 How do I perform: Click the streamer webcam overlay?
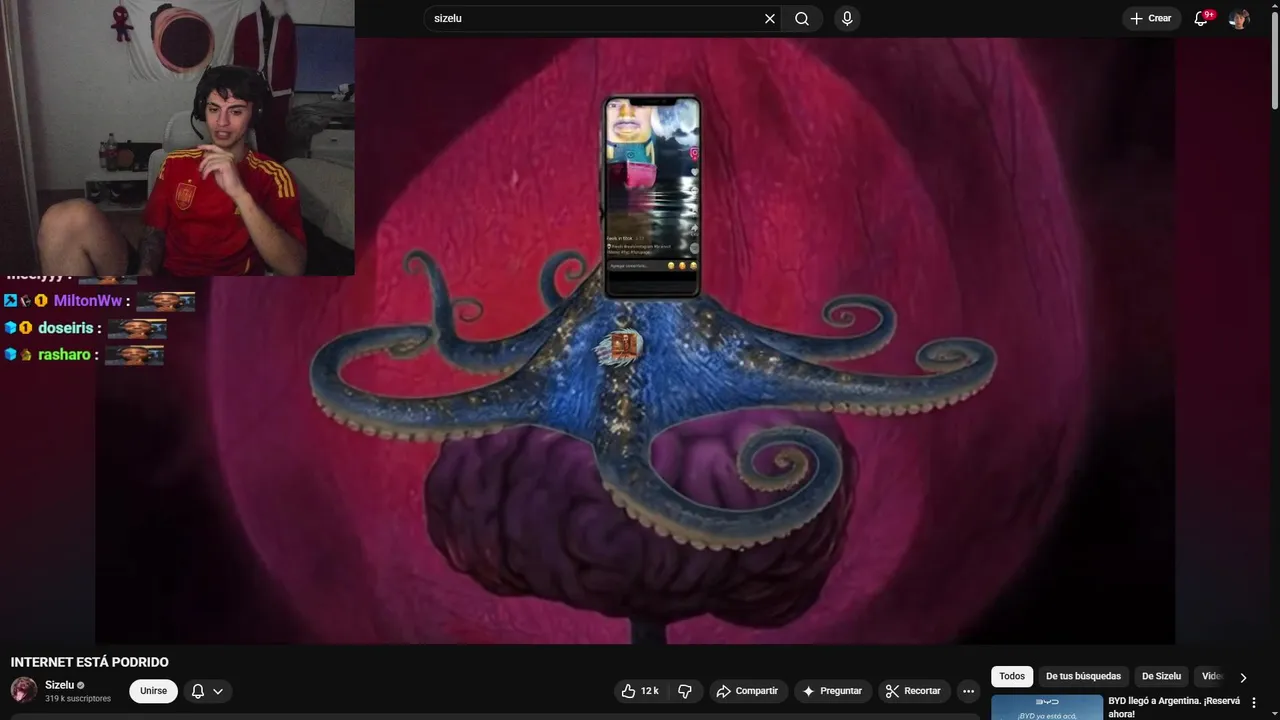(177, 138)
